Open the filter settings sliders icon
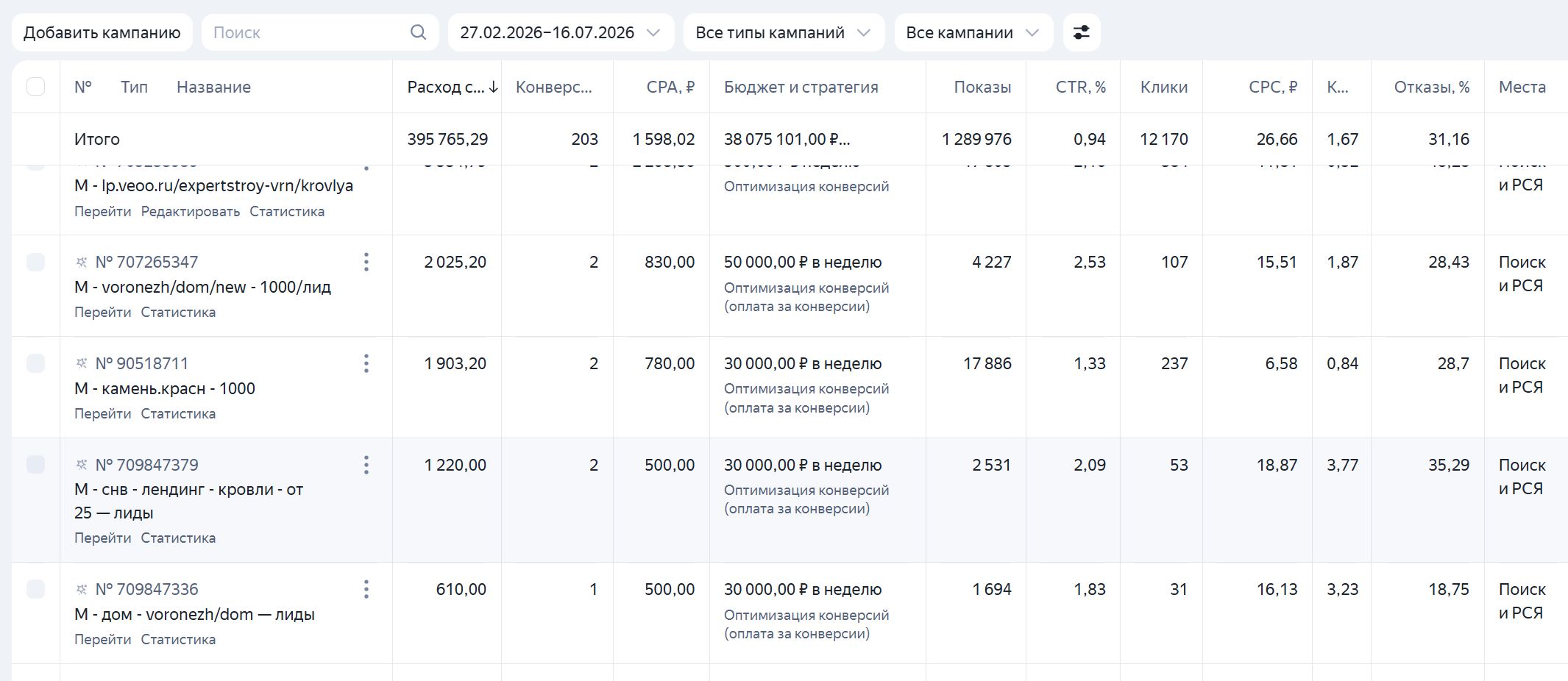The image size is (1568, 681). pyautogui.click(x=1082, y=32)
